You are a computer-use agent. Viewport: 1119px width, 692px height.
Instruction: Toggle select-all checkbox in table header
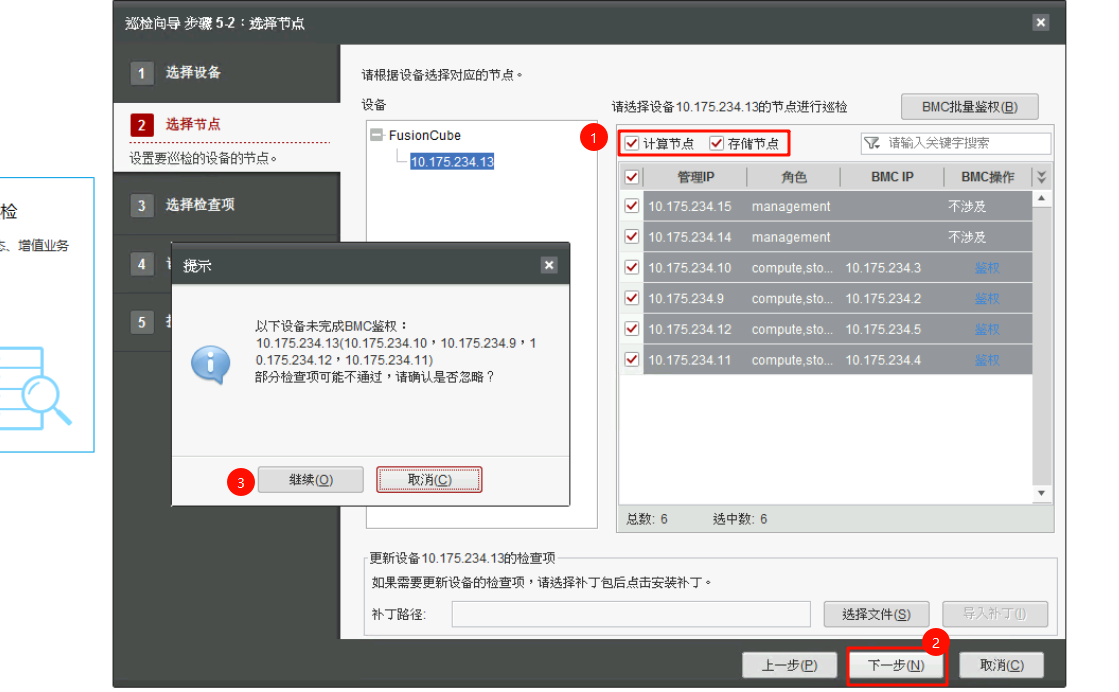[x=631, y=177]
